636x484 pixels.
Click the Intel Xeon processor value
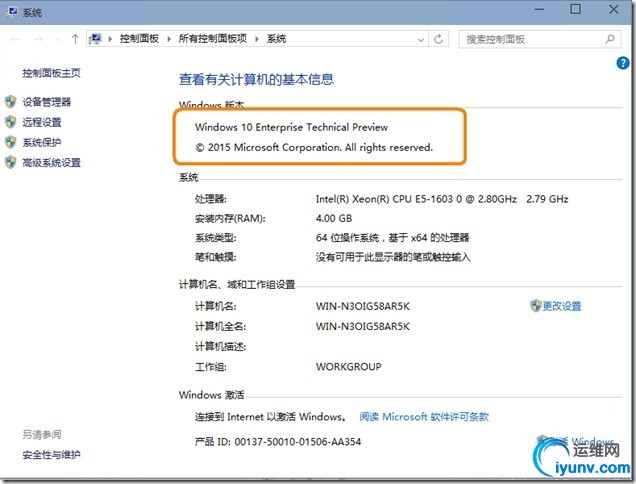pyautogui.click(x=442, y=199)
